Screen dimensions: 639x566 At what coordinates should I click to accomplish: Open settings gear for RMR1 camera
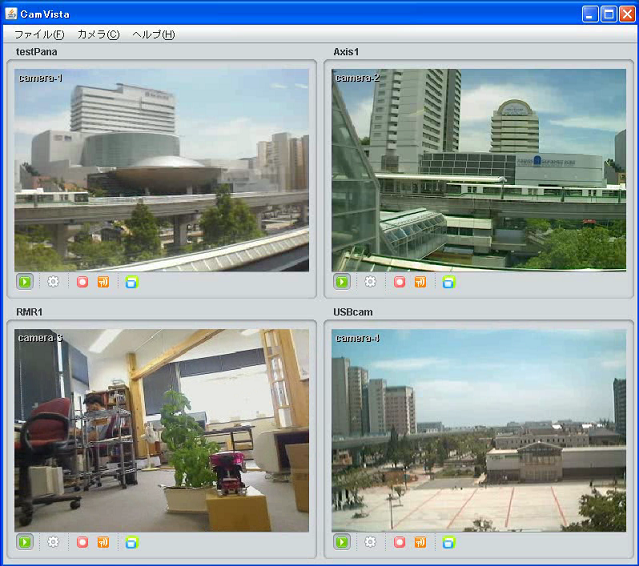54,542
